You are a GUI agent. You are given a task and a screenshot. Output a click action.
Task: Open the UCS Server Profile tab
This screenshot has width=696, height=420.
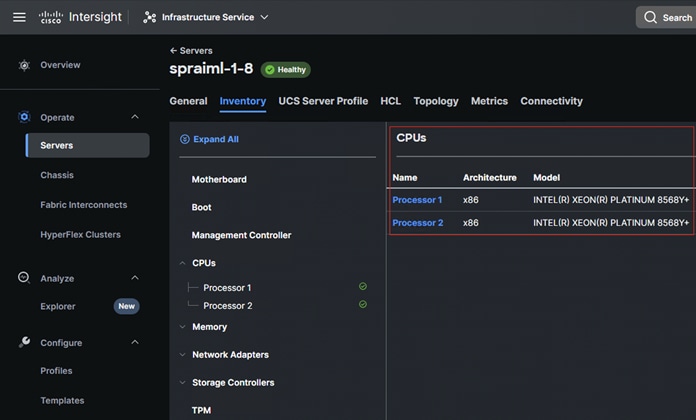323,101
